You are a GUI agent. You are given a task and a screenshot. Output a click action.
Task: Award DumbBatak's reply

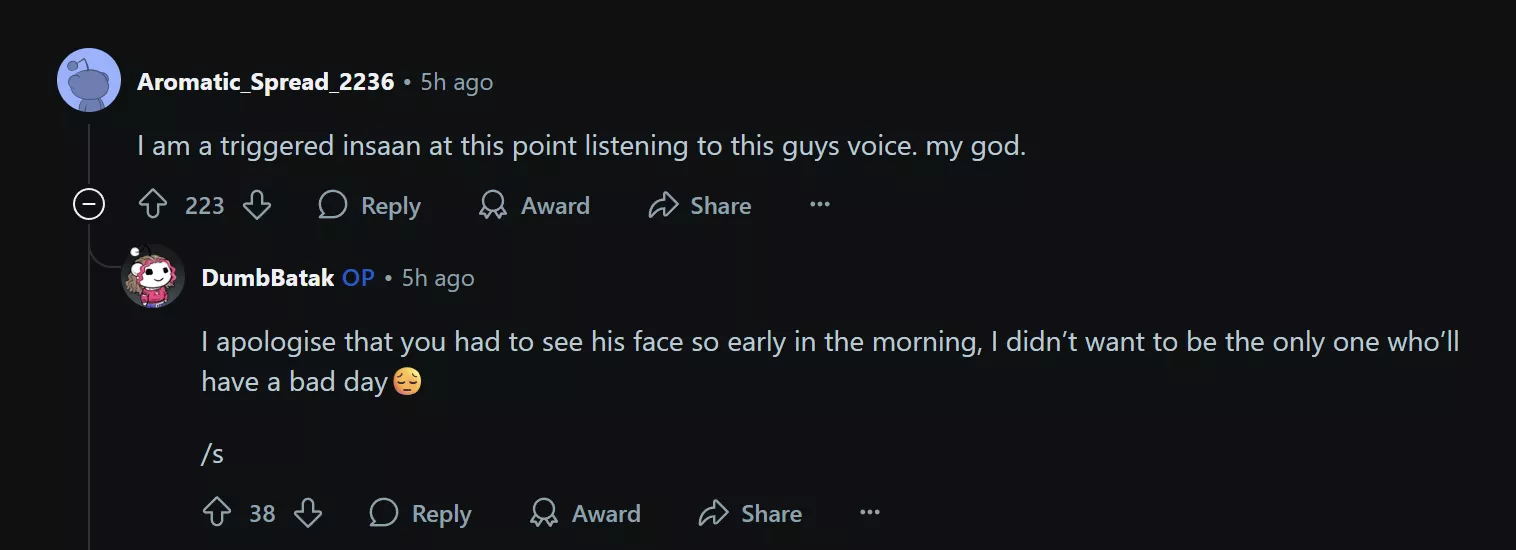point(585,514)
